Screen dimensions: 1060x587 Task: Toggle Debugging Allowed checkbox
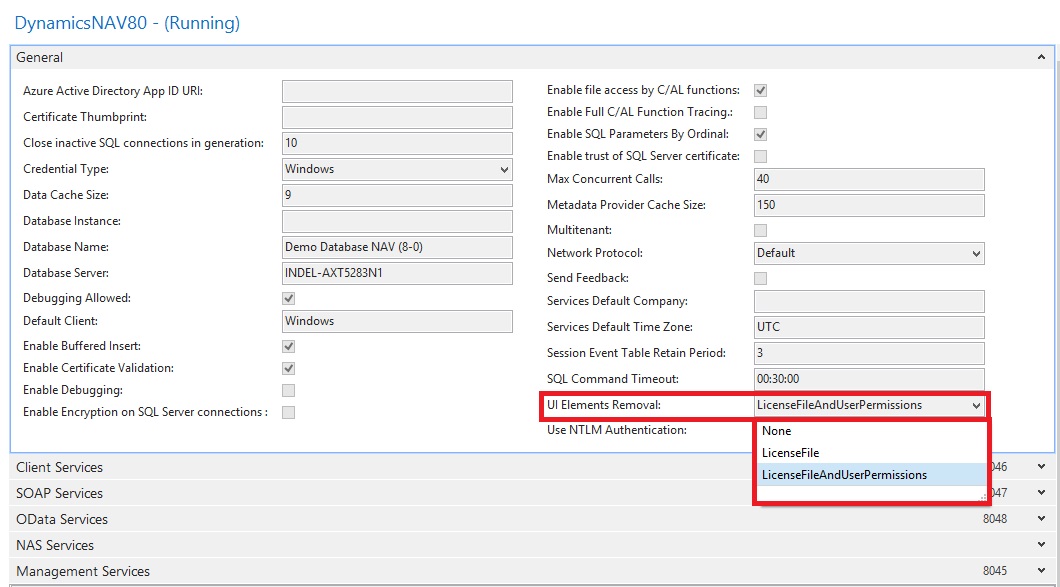pos(289,298)
